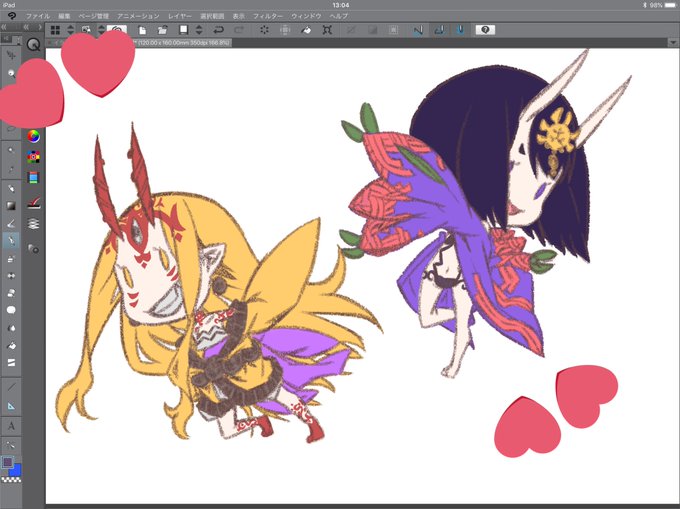The height and width of the screenshot is (509, 680).
Task: Click the Clip Studio launcher icon in command bar
Action: click(x=117, y=29)
